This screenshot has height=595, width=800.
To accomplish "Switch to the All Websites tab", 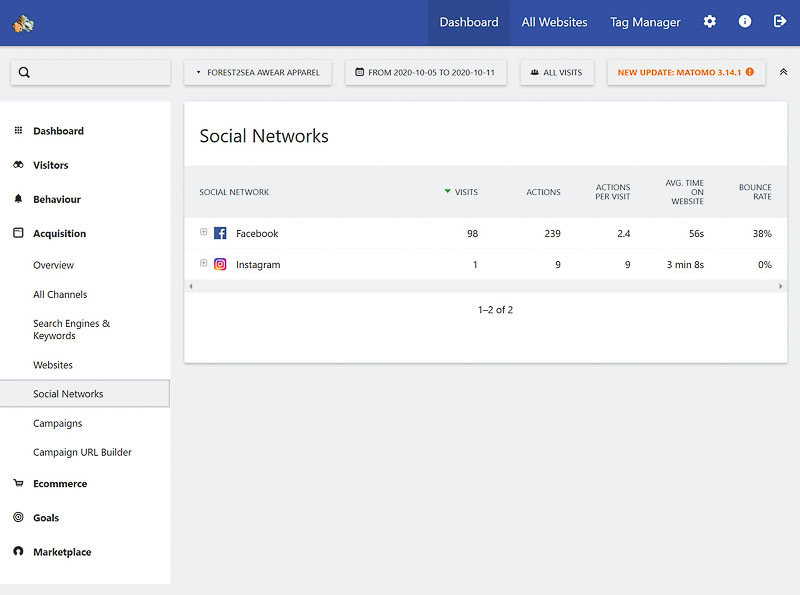I will (554, 22).
